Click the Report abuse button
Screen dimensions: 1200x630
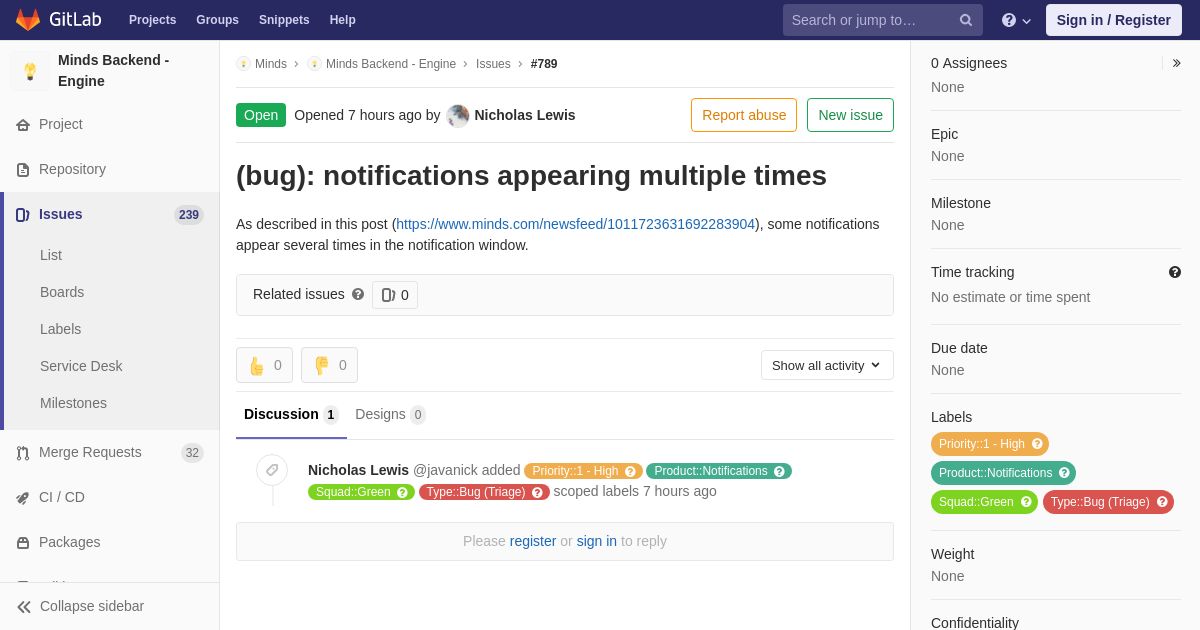pyautogui.click(x=744, y=115)
